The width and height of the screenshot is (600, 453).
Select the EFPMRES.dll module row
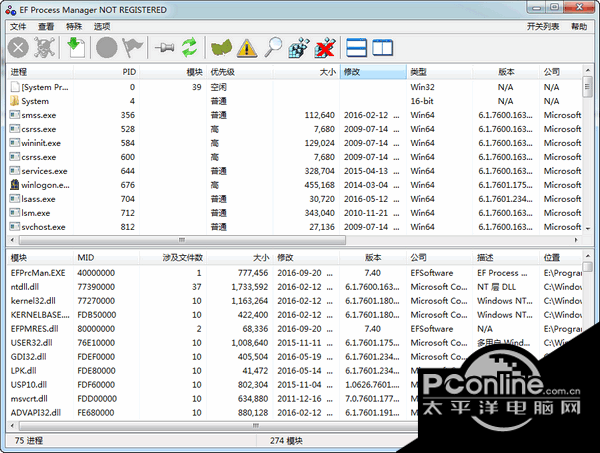[294, 329]
